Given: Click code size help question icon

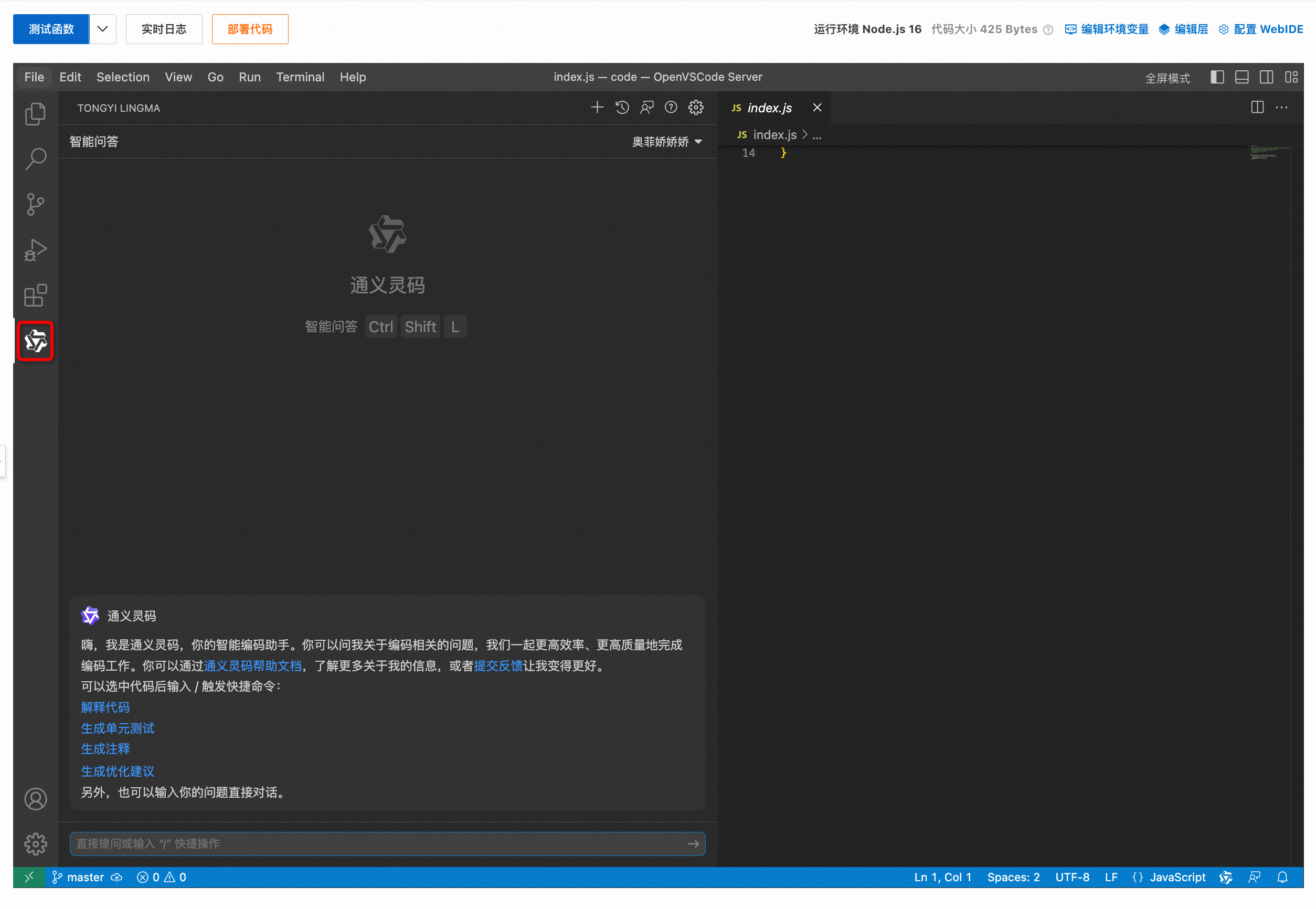Looking at the screenshot, I should coord(1048,29).
